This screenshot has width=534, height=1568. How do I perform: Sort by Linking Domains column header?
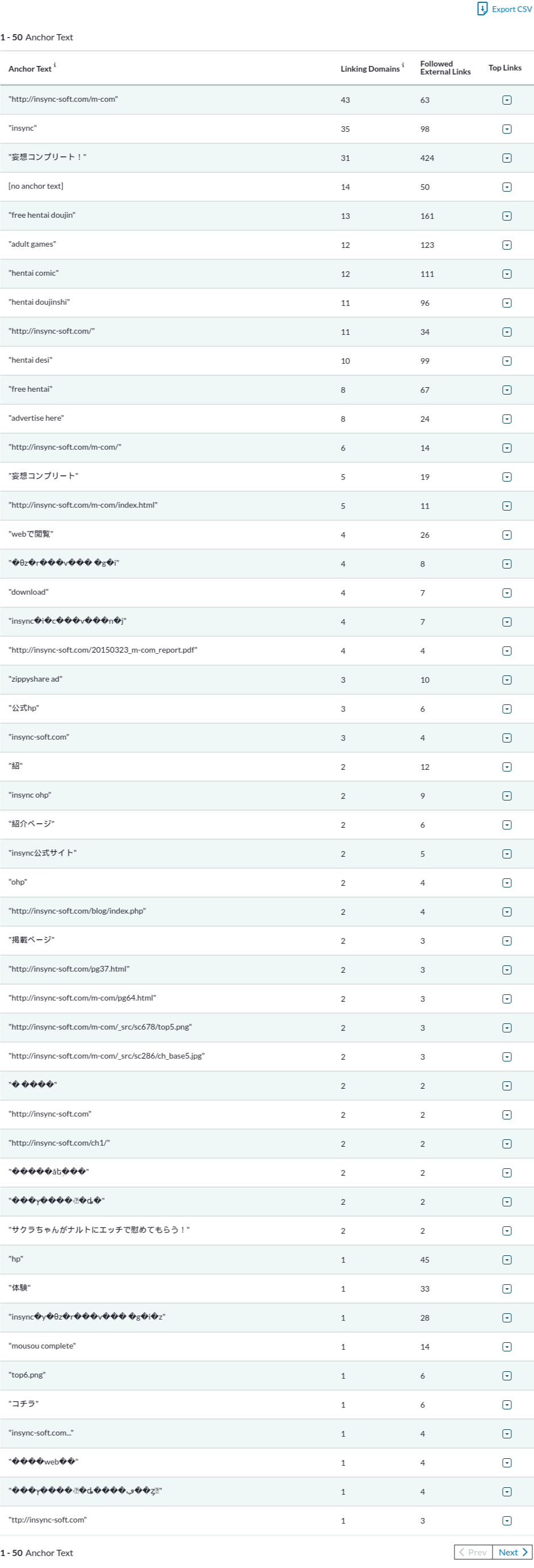pos(369,69)
